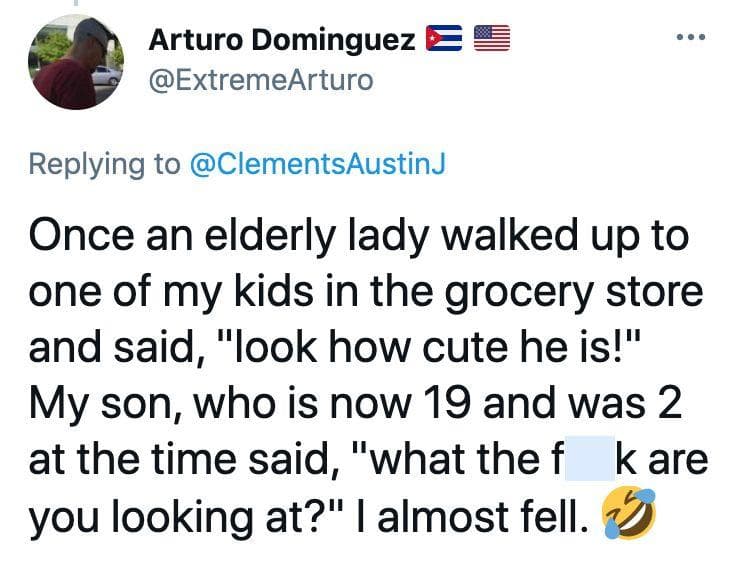Viewport: 740px width, 572px height.
Task: Click the censored box in the tweet
Action: point(590,458)
